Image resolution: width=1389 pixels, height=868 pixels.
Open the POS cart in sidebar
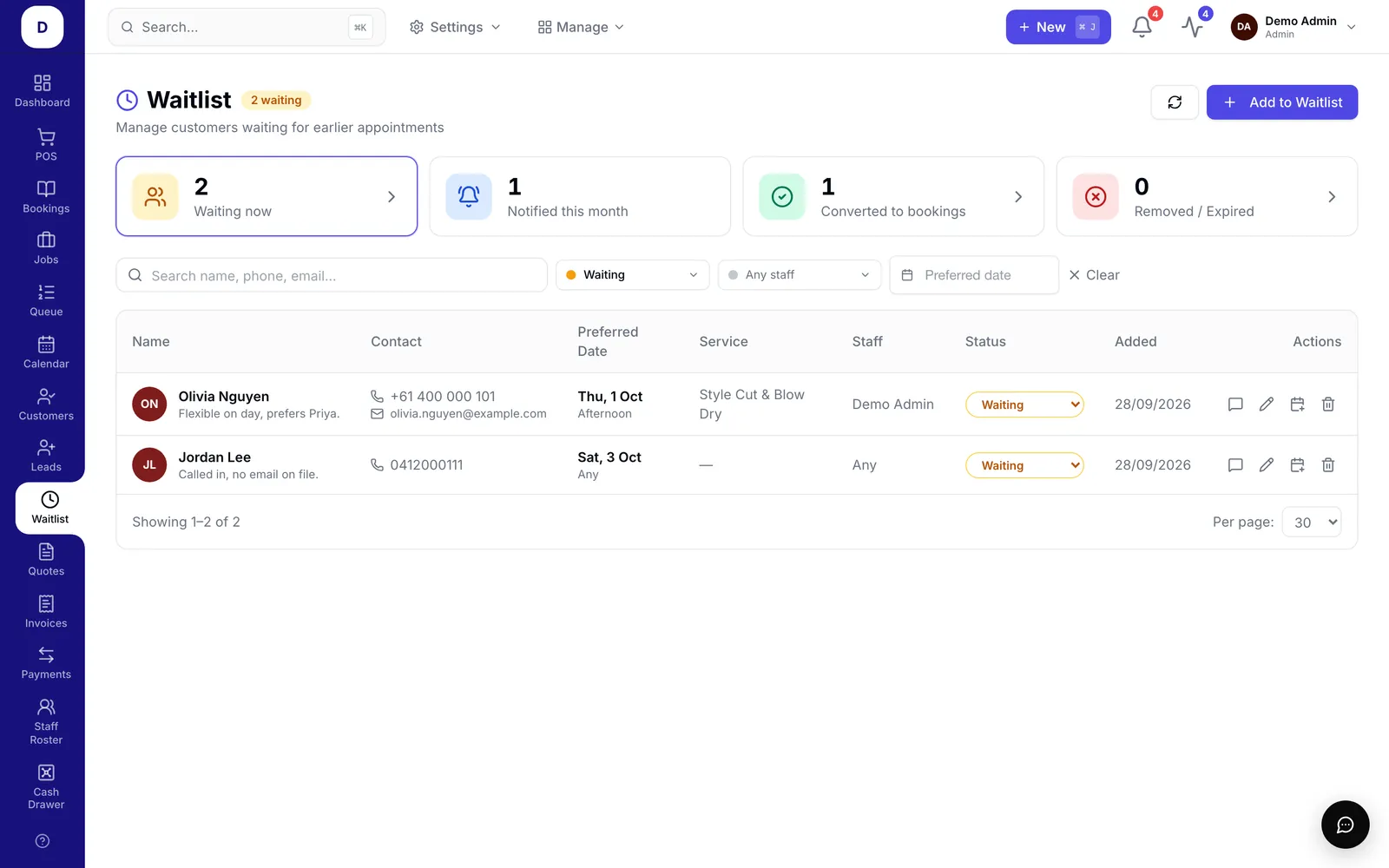point(46,145)
